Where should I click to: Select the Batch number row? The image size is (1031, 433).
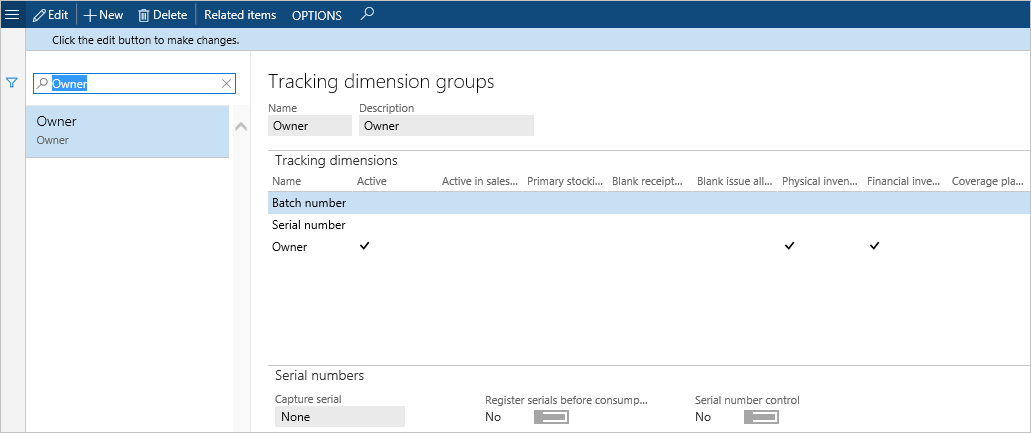coord(309,203)
